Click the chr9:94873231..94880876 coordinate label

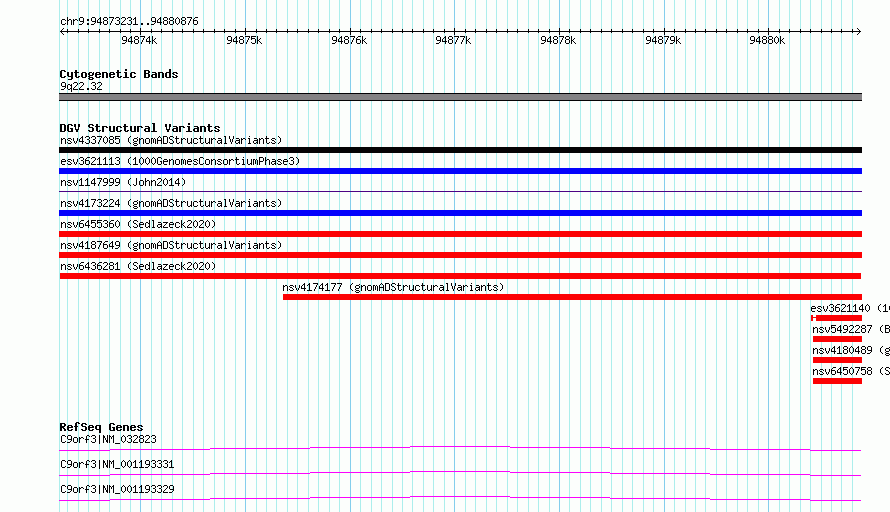(x=129, y=22)
